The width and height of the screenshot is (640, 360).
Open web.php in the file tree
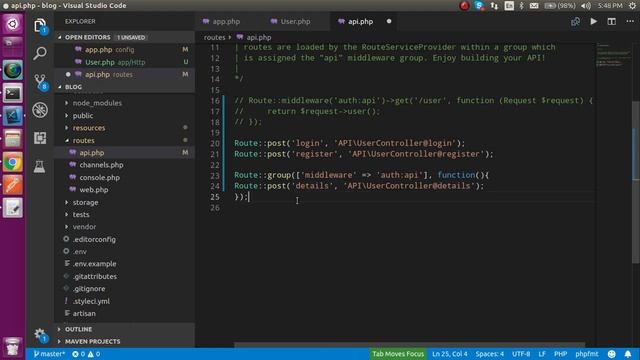coord(124,189)
